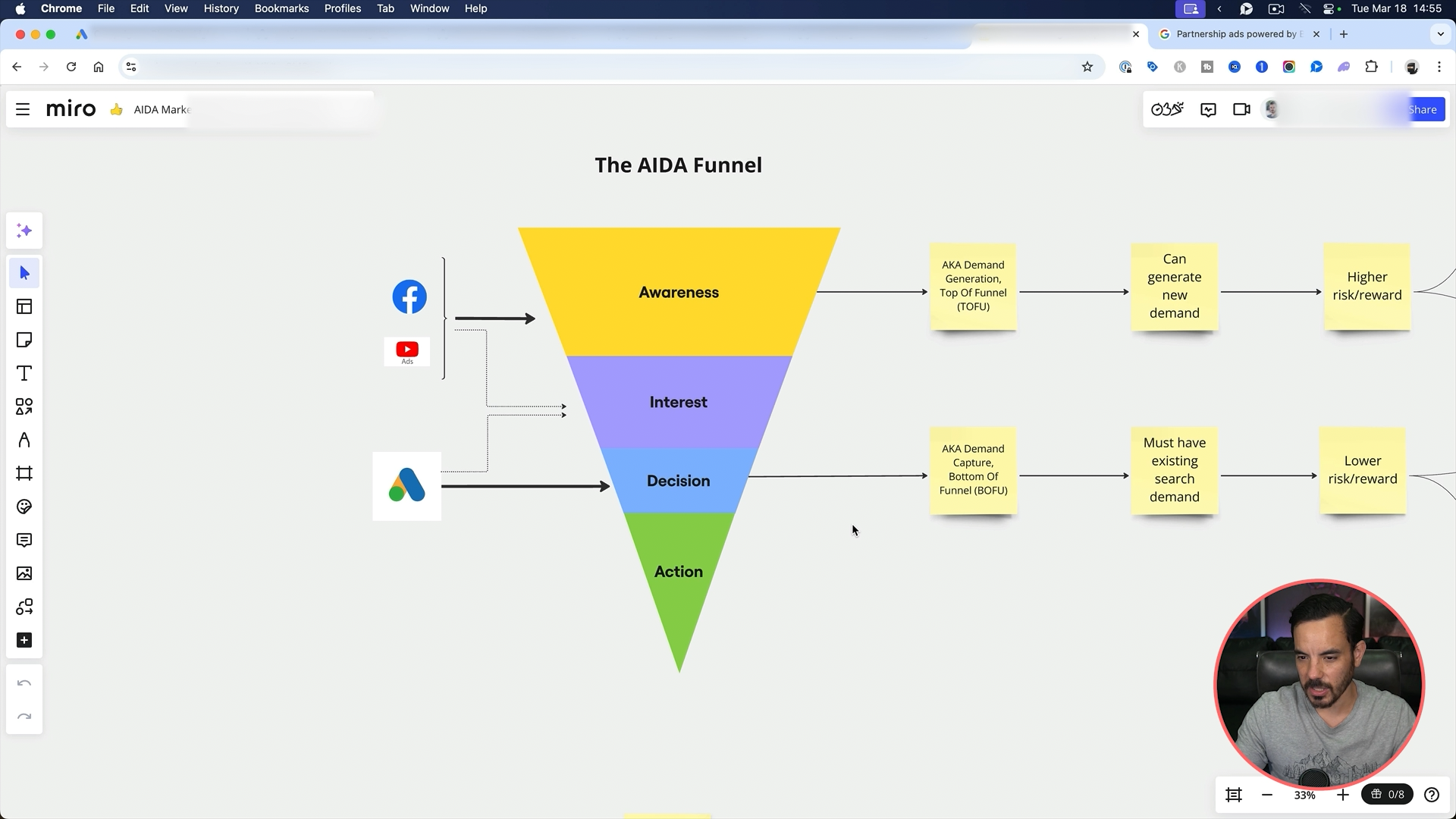This screenshot has width=1456, height=819.
Task: Select the Frame tool
Action: [24, 473]
